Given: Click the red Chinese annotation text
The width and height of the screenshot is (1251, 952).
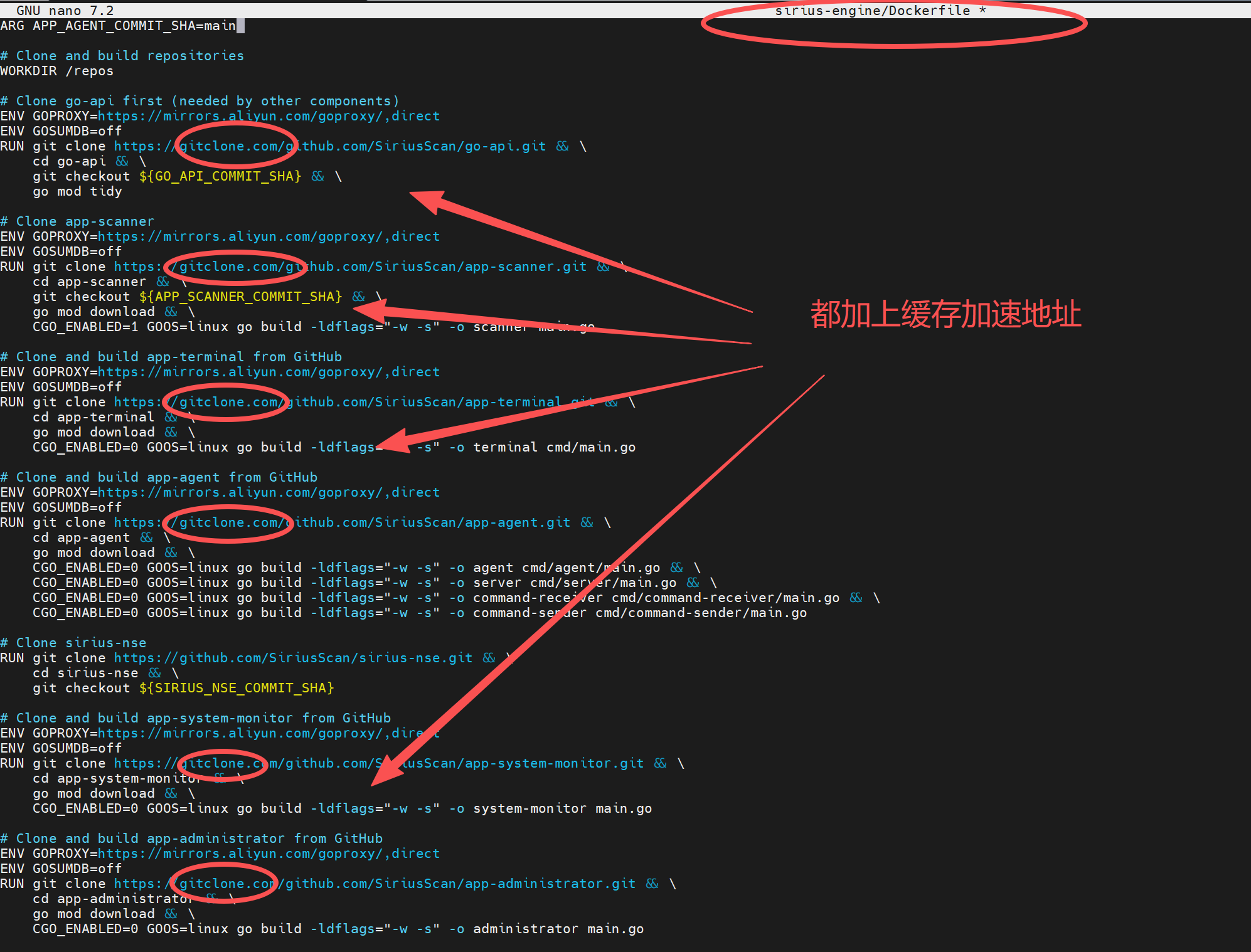Looking at the screenshot, I should (945, 314).
